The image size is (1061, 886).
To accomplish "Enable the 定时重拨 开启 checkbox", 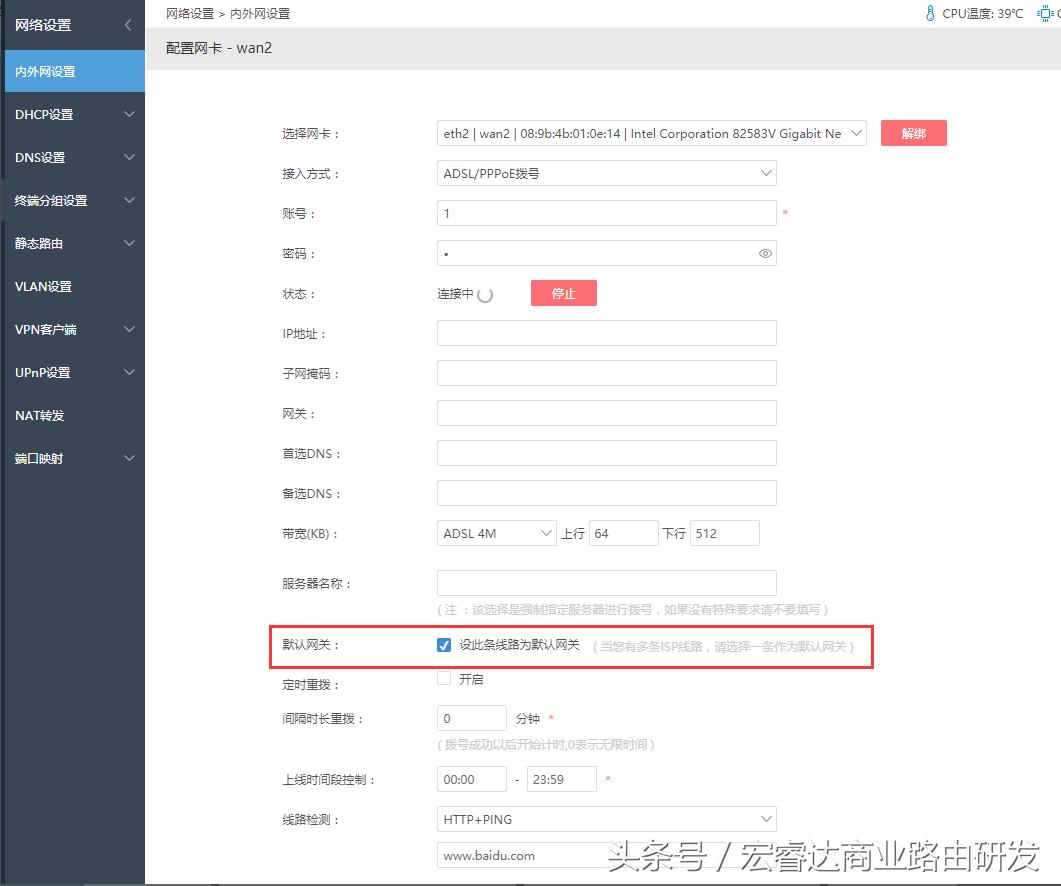I will (x=443, y=678).
